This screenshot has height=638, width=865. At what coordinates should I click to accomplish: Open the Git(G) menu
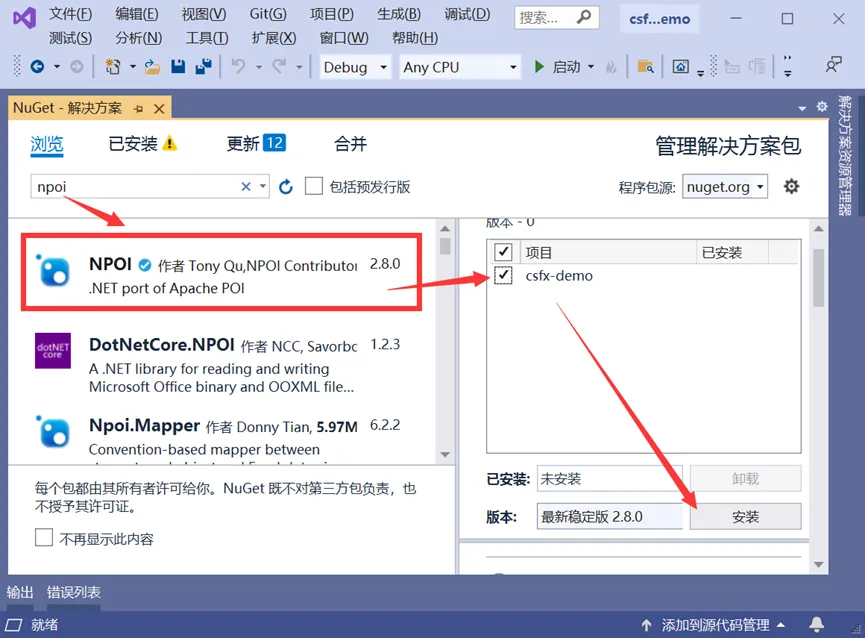(x=268, y=14)
